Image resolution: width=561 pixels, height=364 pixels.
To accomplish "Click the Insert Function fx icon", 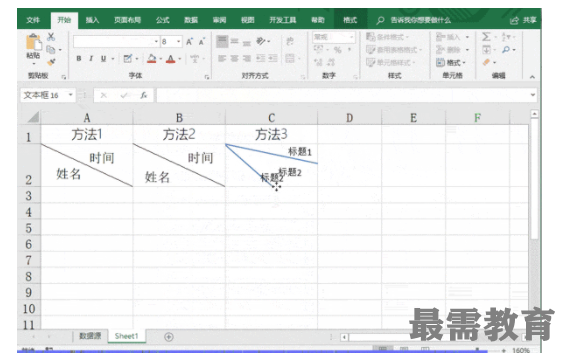I will (x=143, y=95).
